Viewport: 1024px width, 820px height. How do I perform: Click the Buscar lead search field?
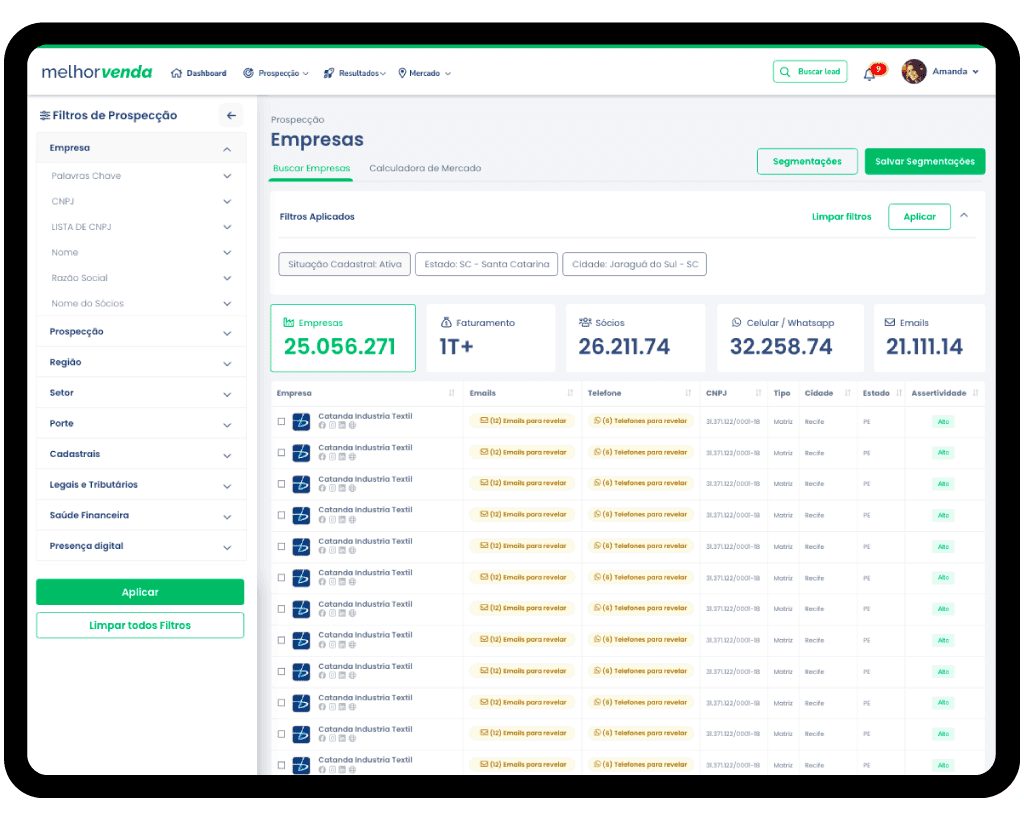810,72
